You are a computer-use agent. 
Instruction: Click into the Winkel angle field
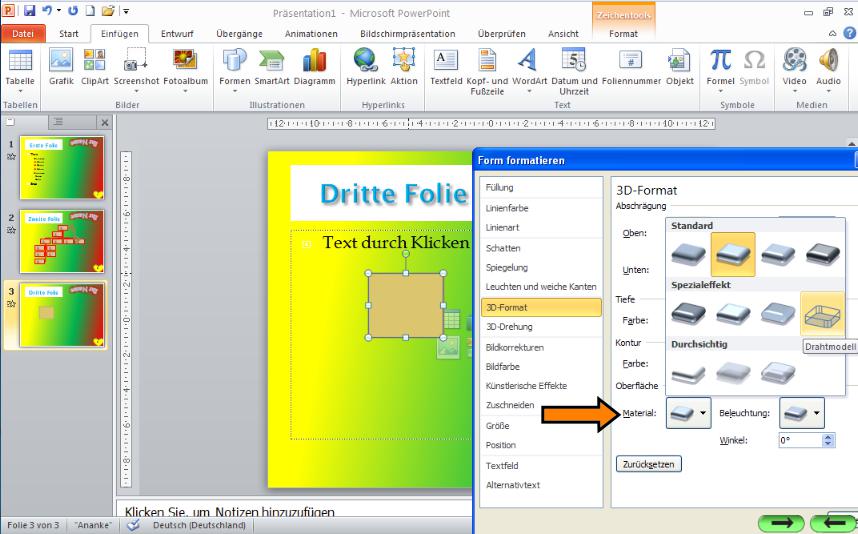(x=799, y=440)
